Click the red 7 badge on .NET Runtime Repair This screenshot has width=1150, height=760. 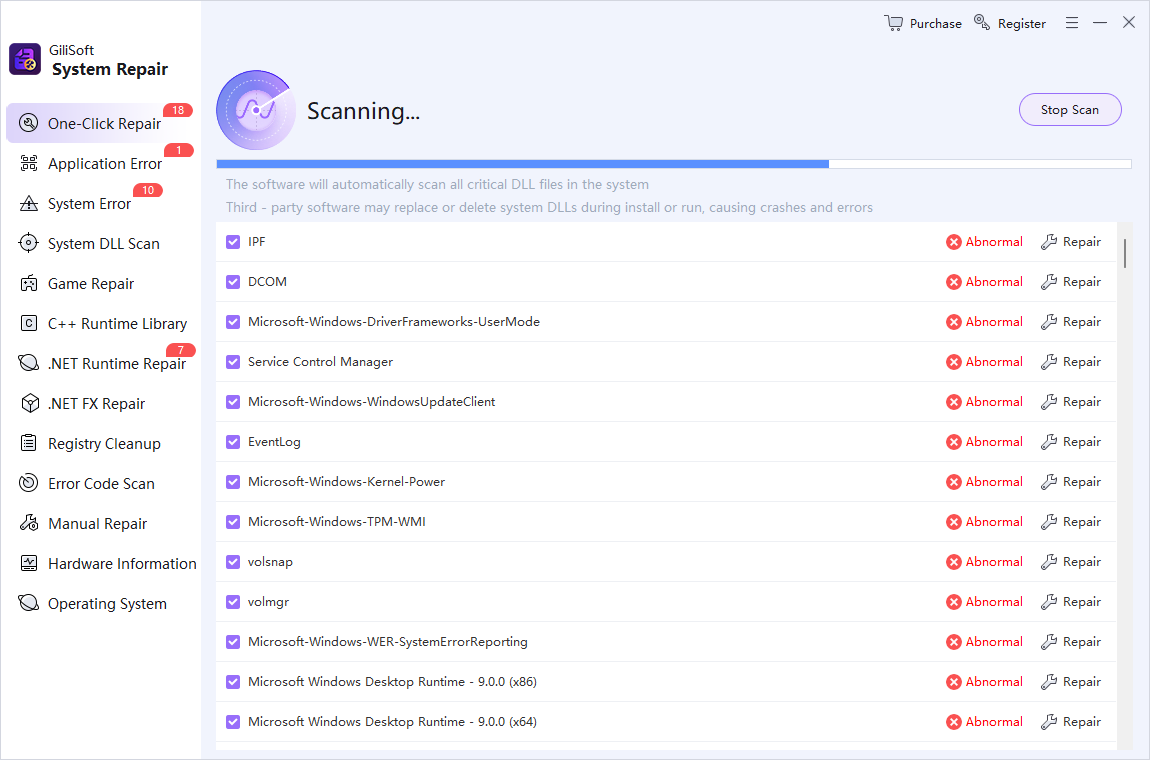tap(180, 350)
